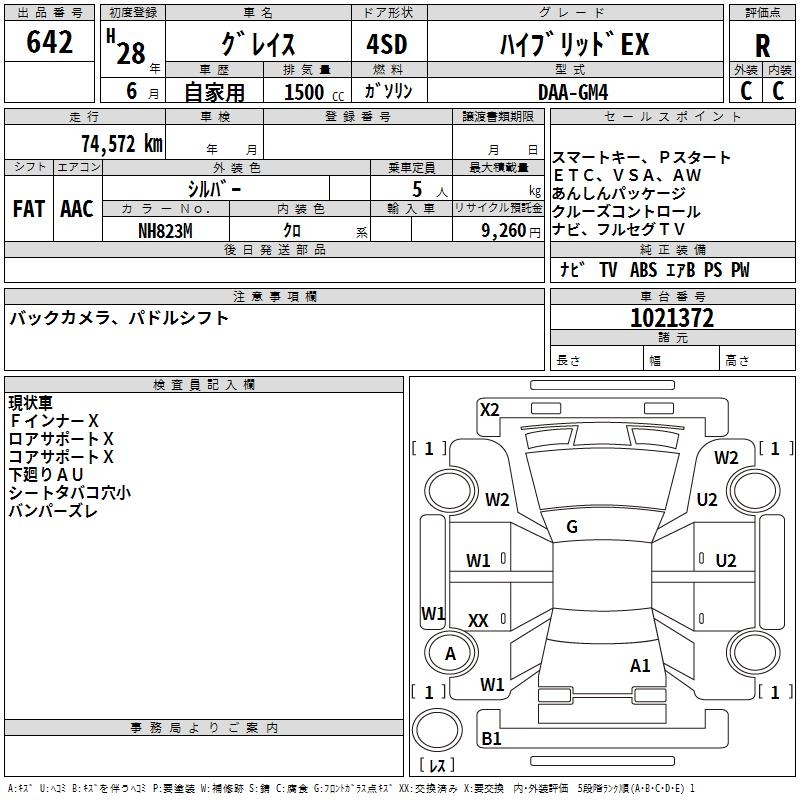Select the "XX" replaced-panel mark on the diagram
800x800 pixels.
(478, 621)
